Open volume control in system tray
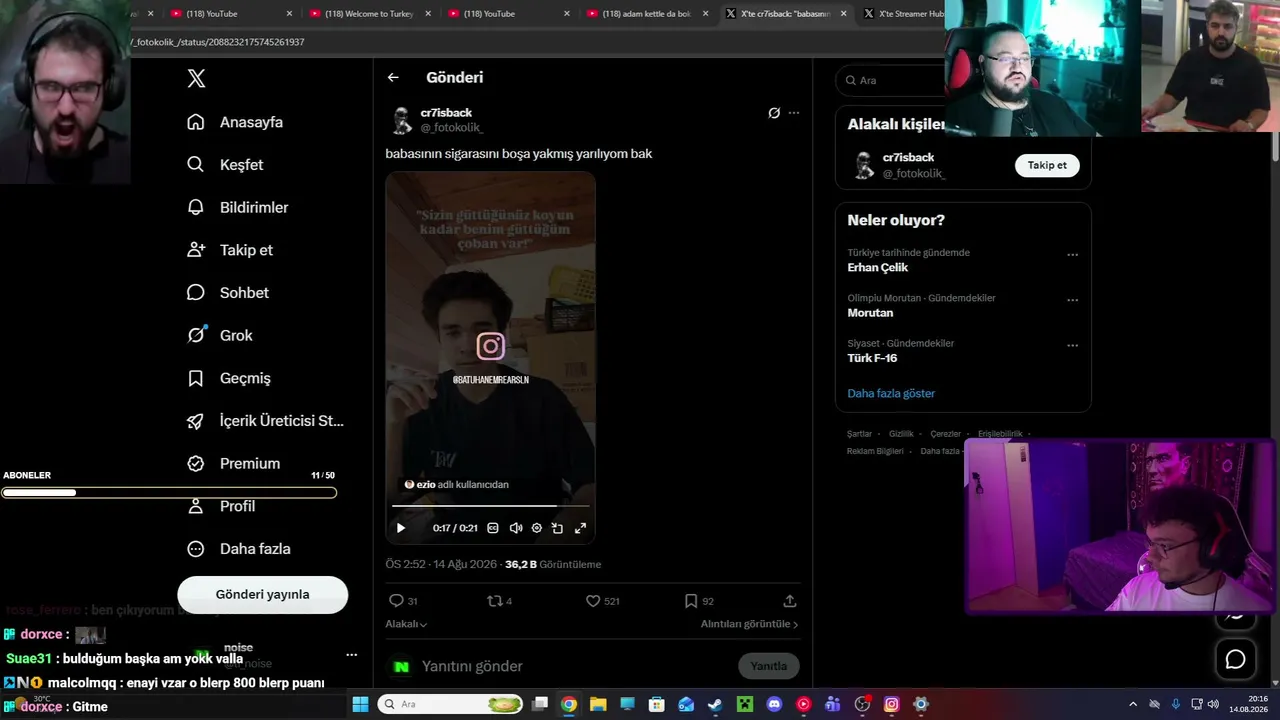This screenshot has width=1280, height=720. tap(1213, 704)
